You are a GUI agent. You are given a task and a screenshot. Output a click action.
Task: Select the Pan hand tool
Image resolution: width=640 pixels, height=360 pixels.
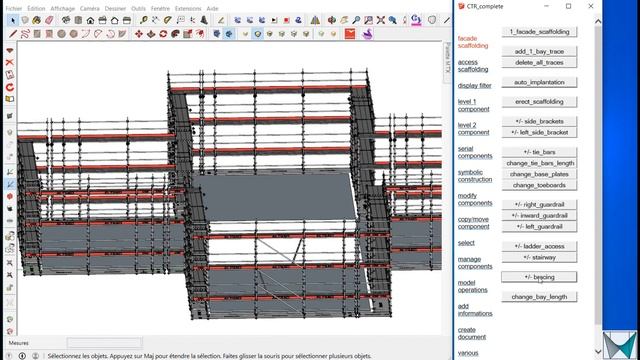click(344, 20)
